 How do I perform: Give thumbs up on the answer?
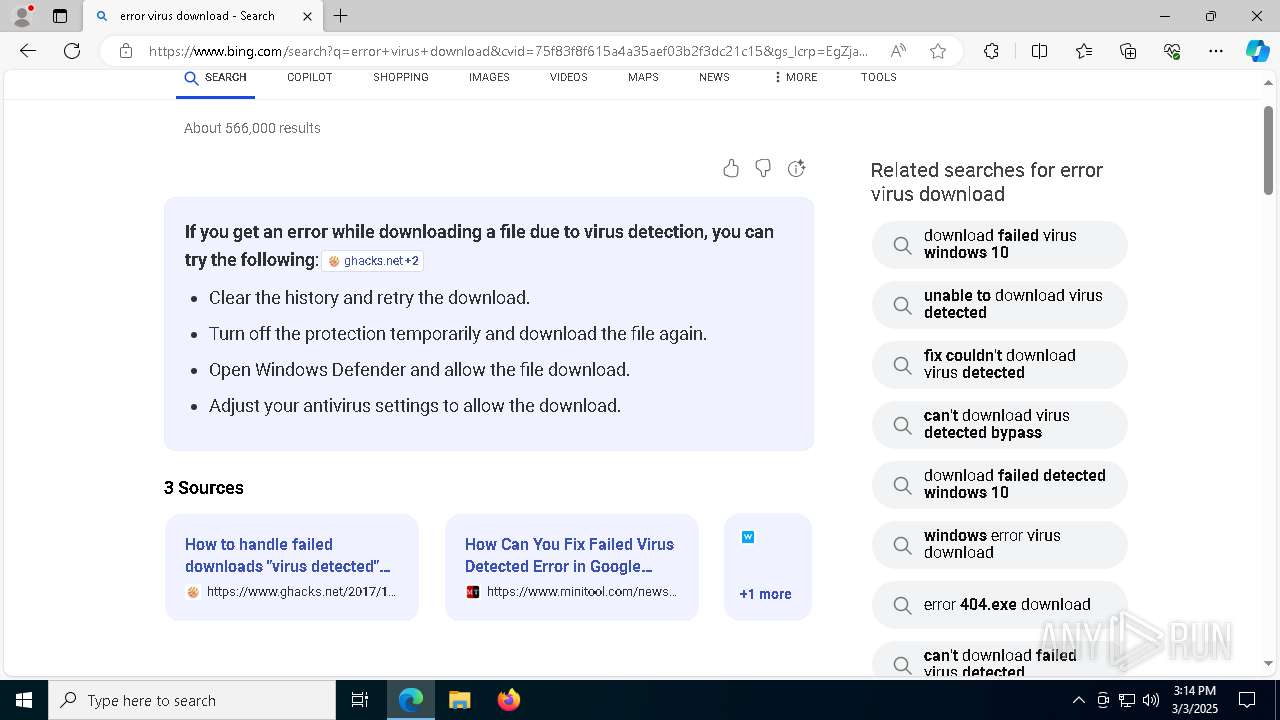pyautogui.click(x=731, y=168)
